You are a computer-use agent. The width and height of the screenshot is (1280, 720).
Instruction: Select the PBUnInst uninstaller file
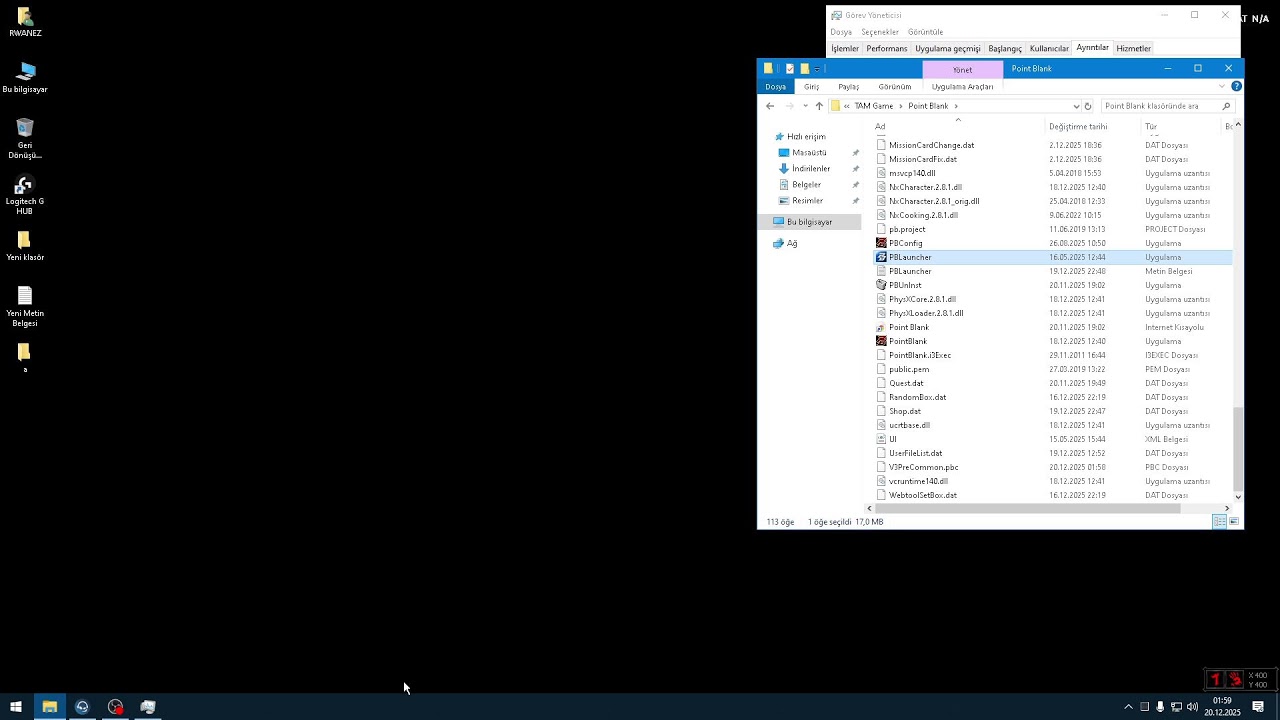pos(905,285)
